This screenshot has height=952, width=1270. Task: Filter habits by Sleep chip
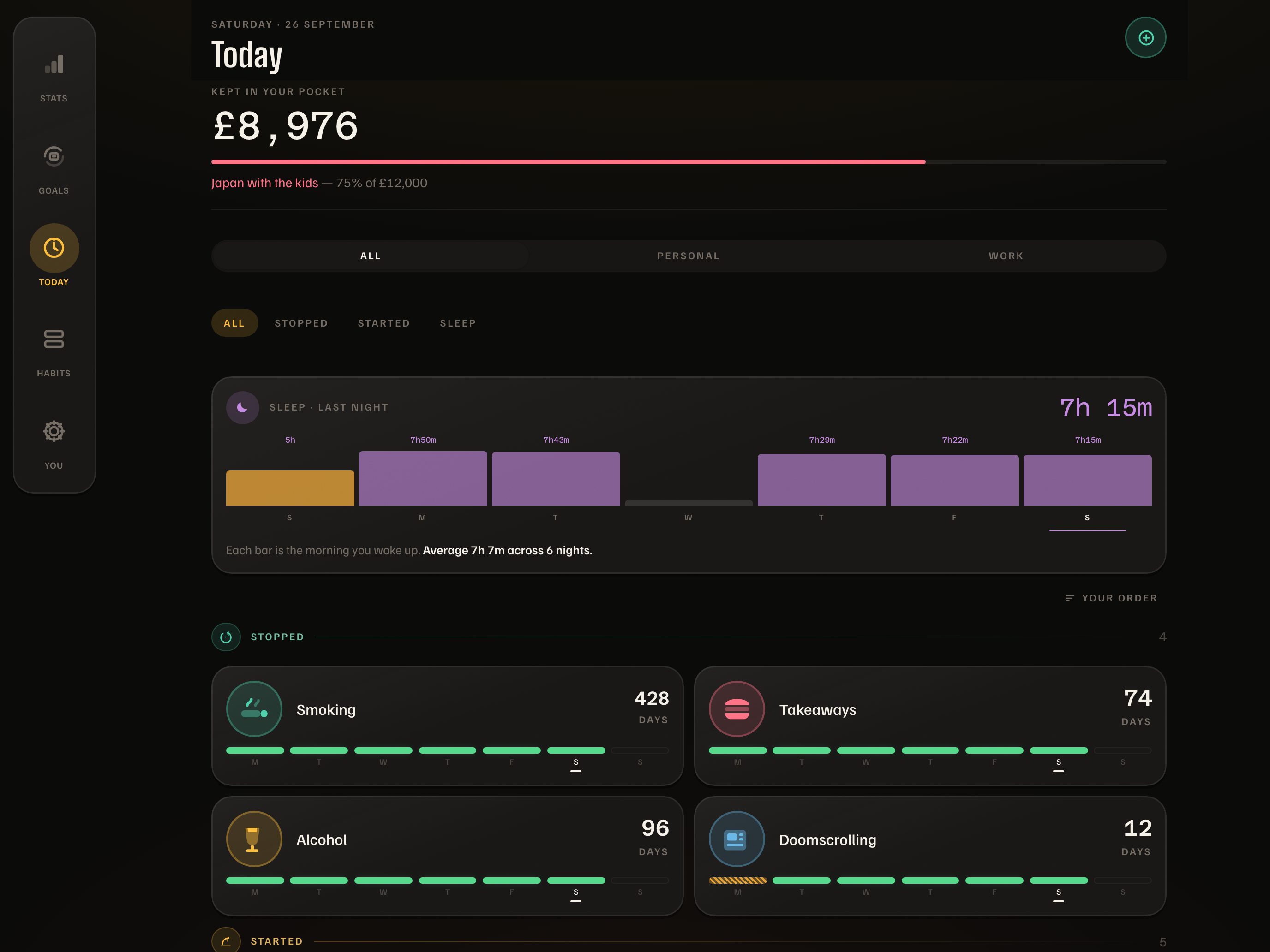458,323
